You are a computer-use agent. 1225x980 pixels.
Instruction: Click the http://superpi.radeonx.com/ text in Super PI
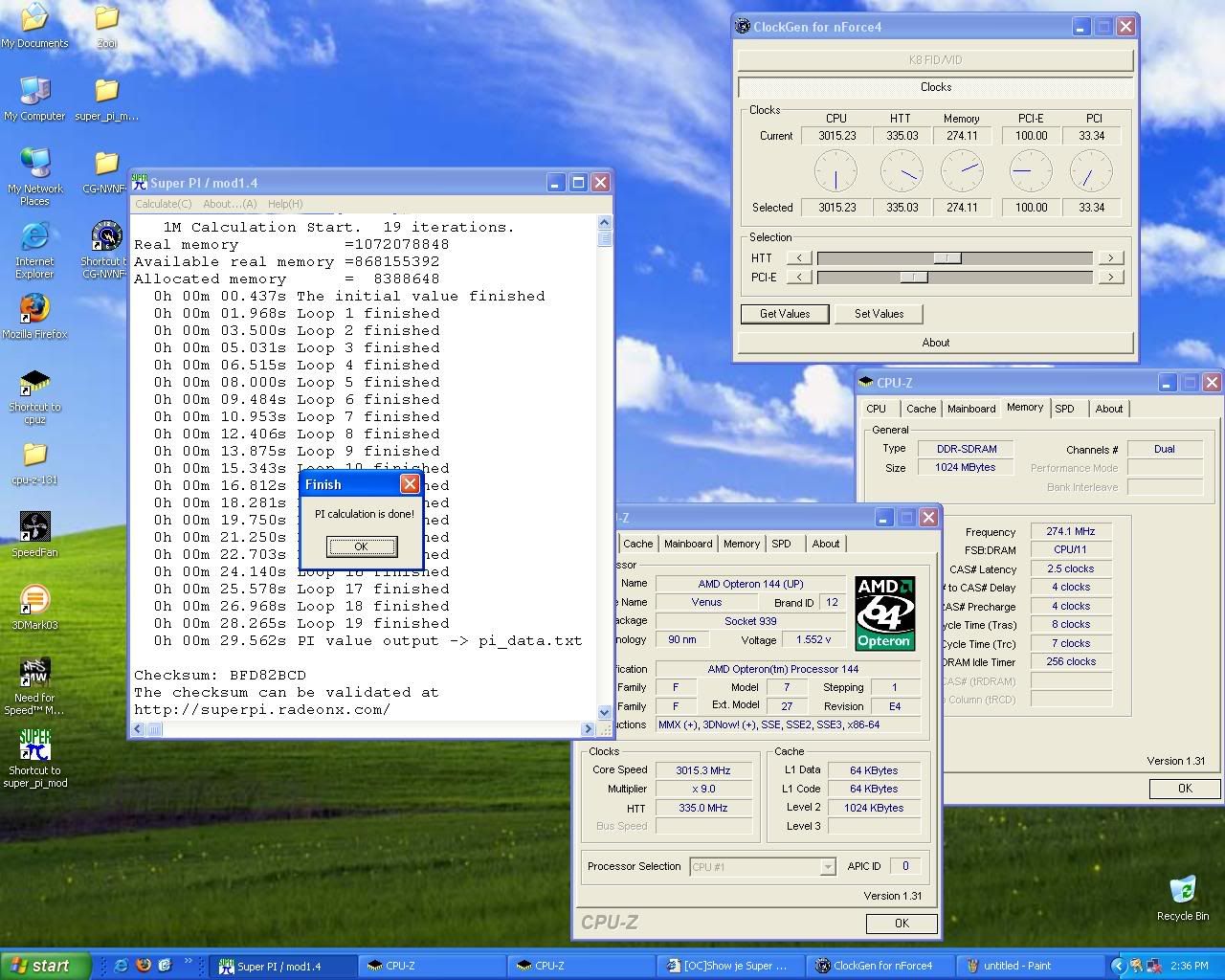(x=262, y=709)
